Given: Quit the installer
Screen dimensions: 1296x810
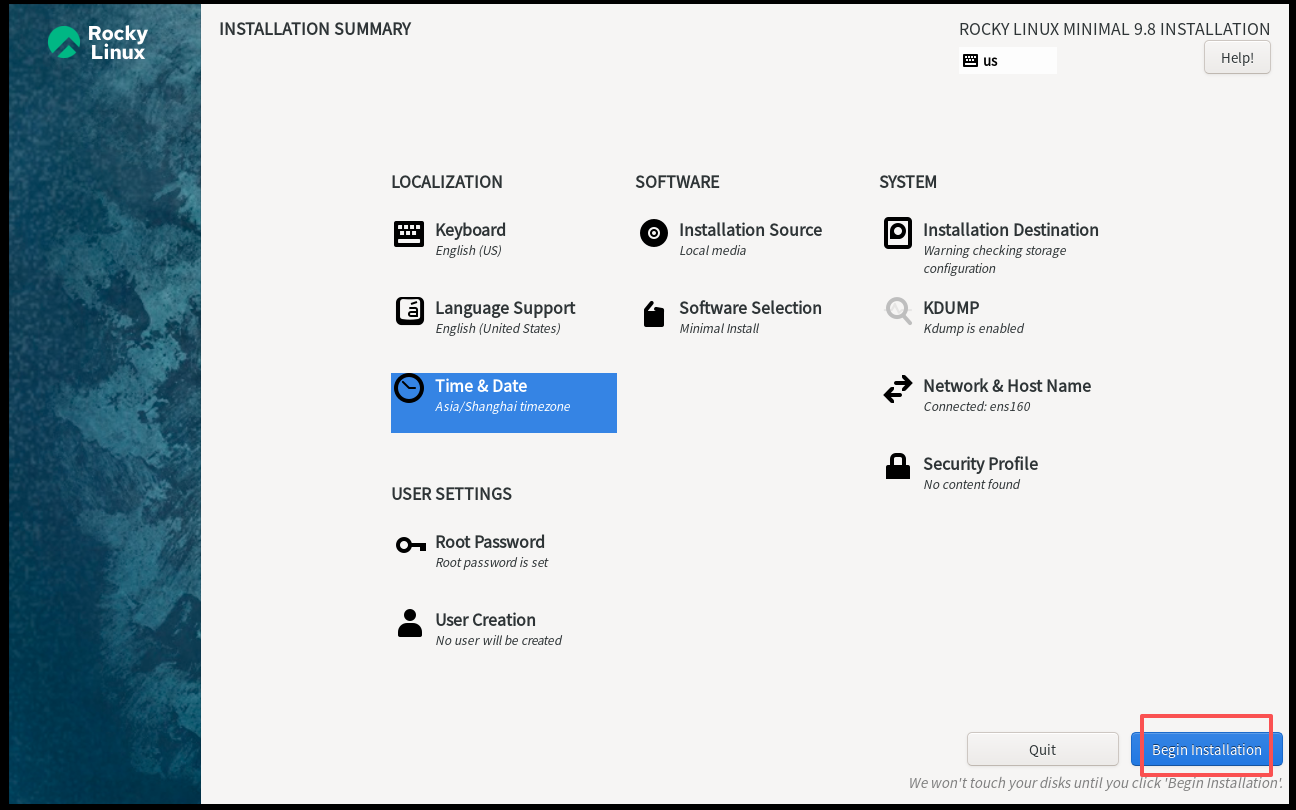Looking at the screenshot, I should coord(1043,750).
